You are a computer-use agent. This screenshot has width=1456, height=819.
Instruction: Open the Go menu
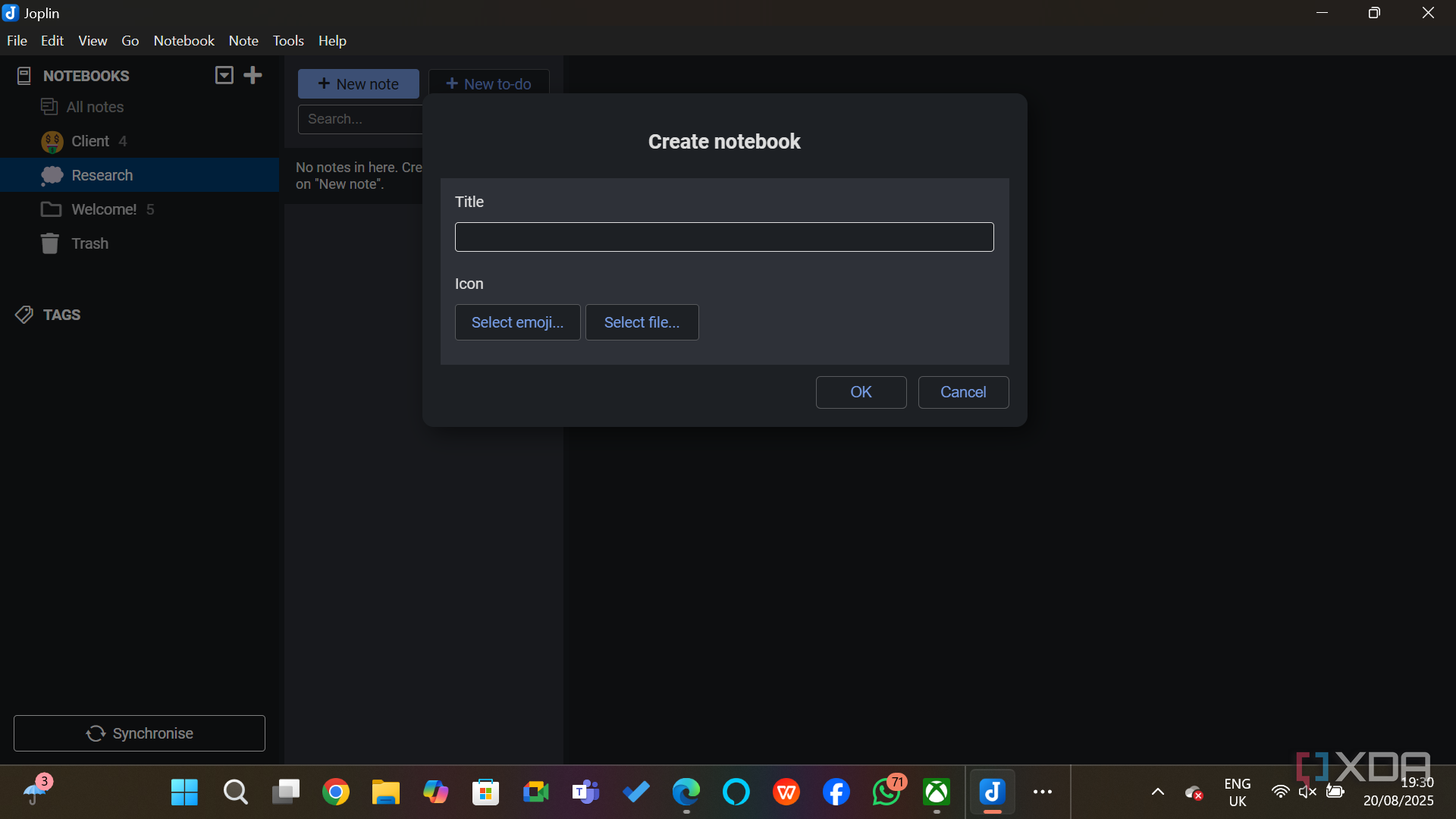(130, 41)
